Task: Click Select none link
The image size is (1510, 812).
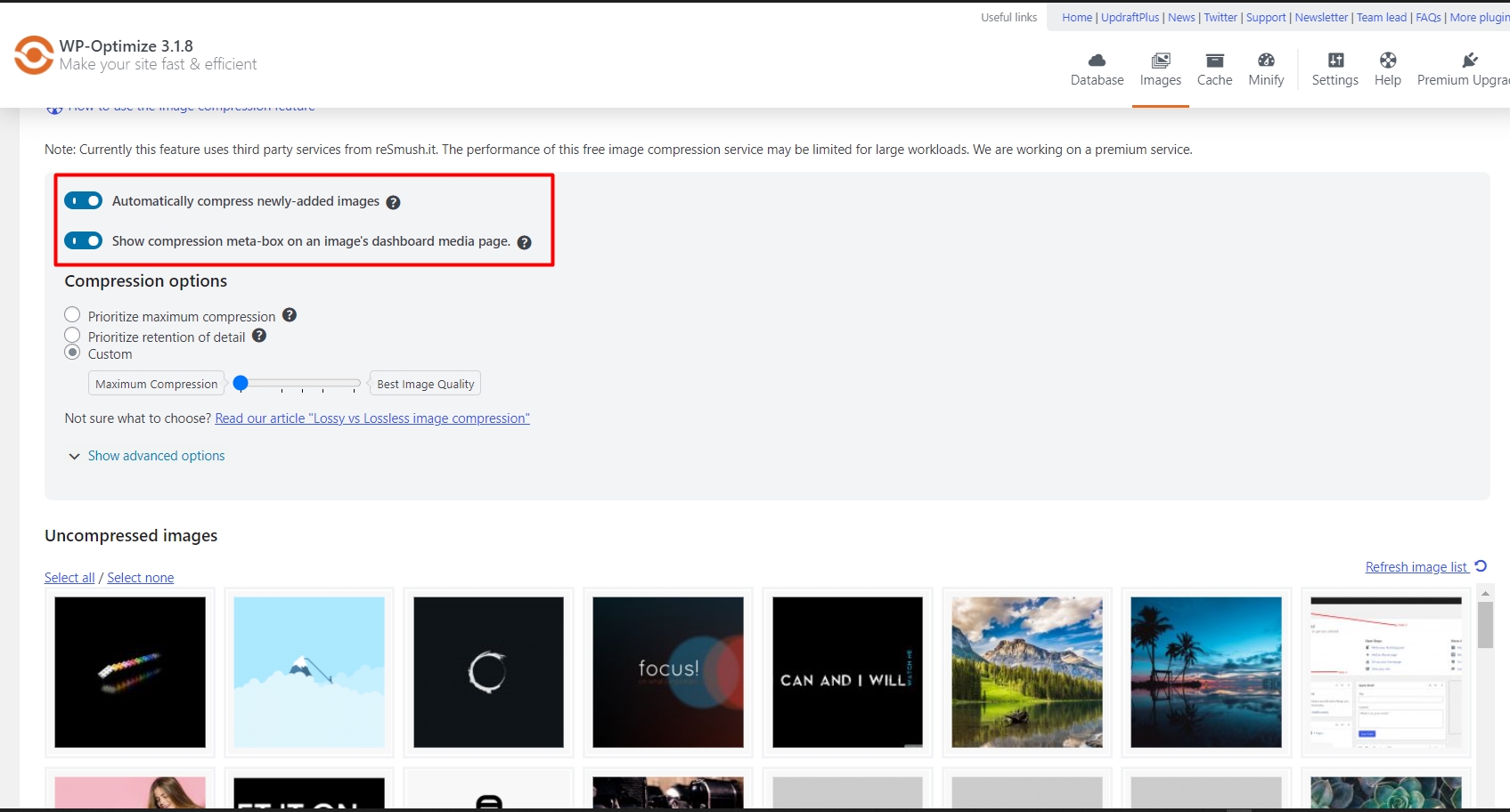Action: 141,578
